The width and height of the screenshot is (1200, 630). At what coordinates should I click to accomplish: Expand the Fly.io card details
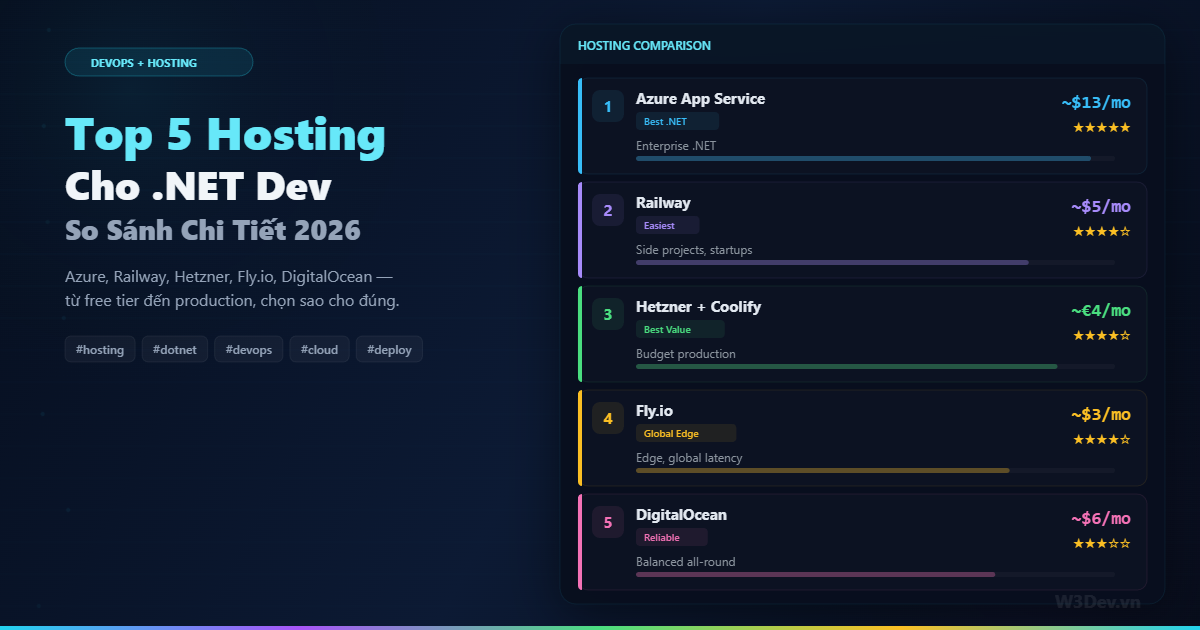tap(860, 437)
